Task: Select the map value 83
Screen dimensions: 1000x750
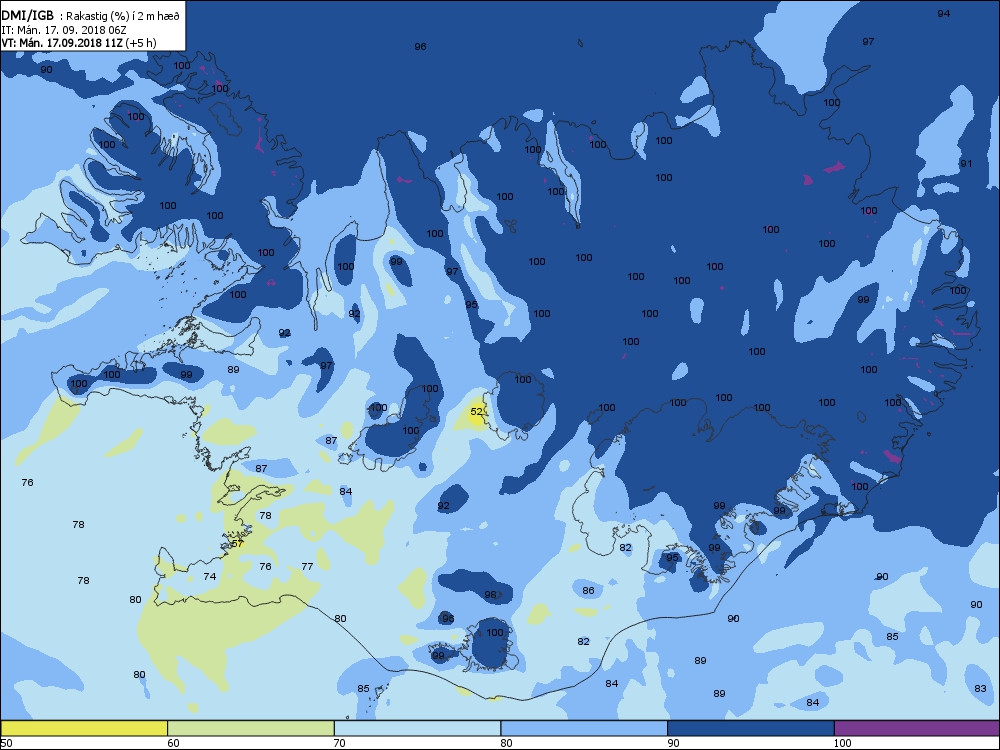Action: pos(980,689)
